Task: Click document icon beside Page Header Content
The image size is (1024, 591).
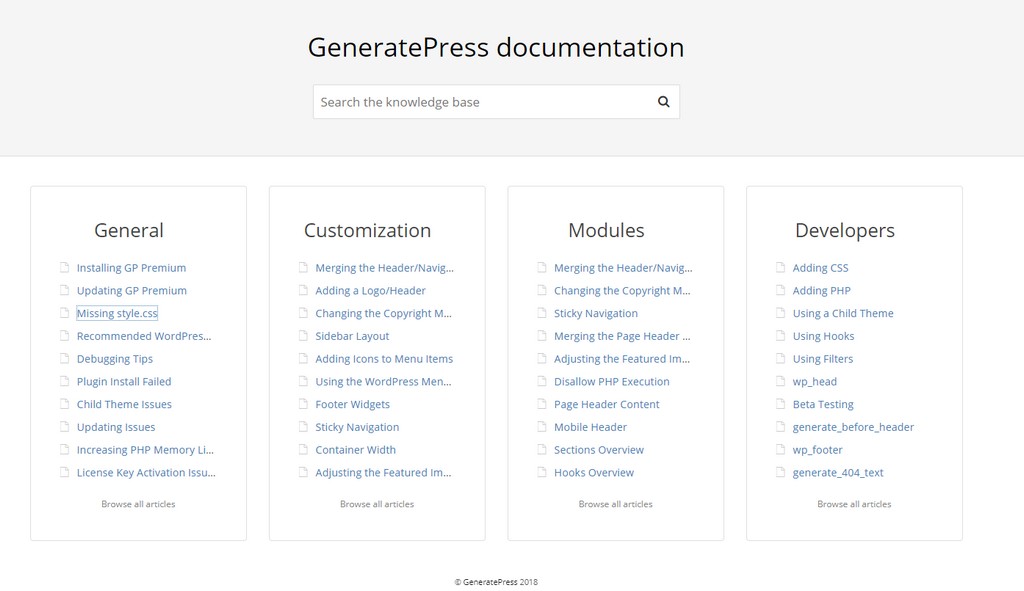Action: [542, 404]
